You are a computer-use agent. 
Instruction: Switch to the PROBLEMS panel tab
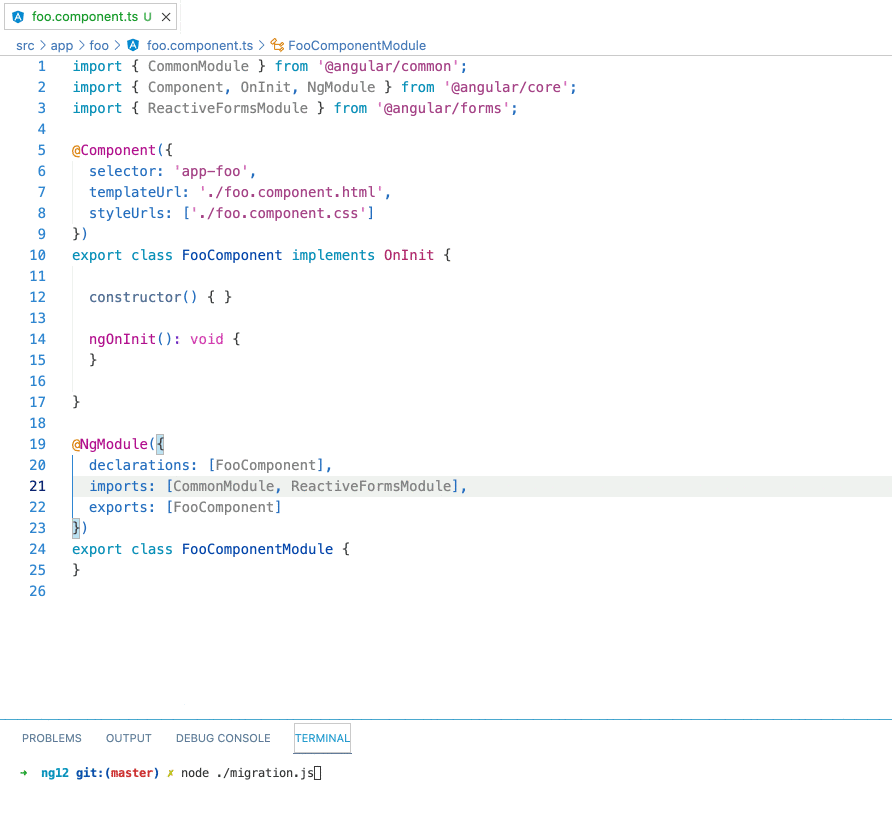pyautogui.click(x=52, y=738)
